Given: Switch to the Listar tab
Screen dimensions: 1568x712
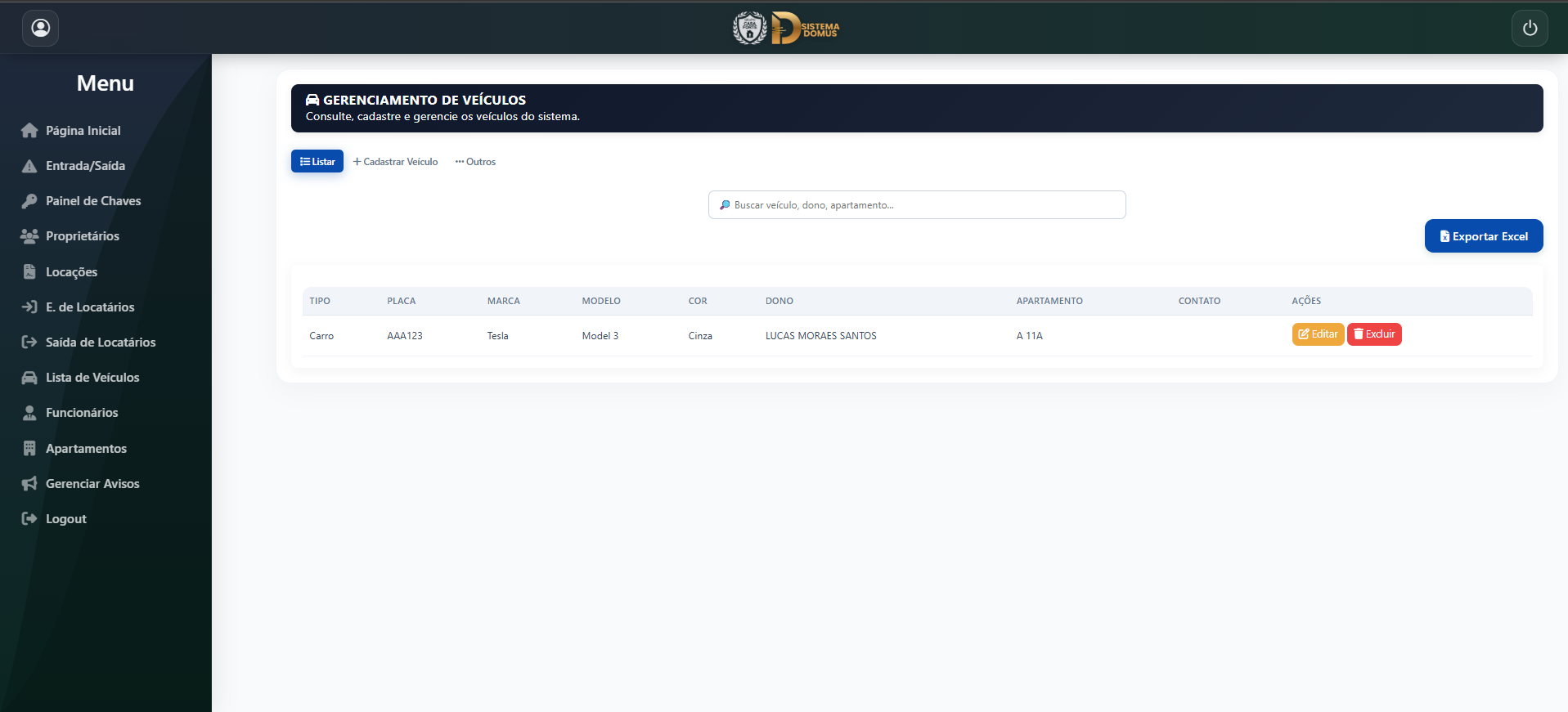Looking at the screenshot, I should pos(317,162).
